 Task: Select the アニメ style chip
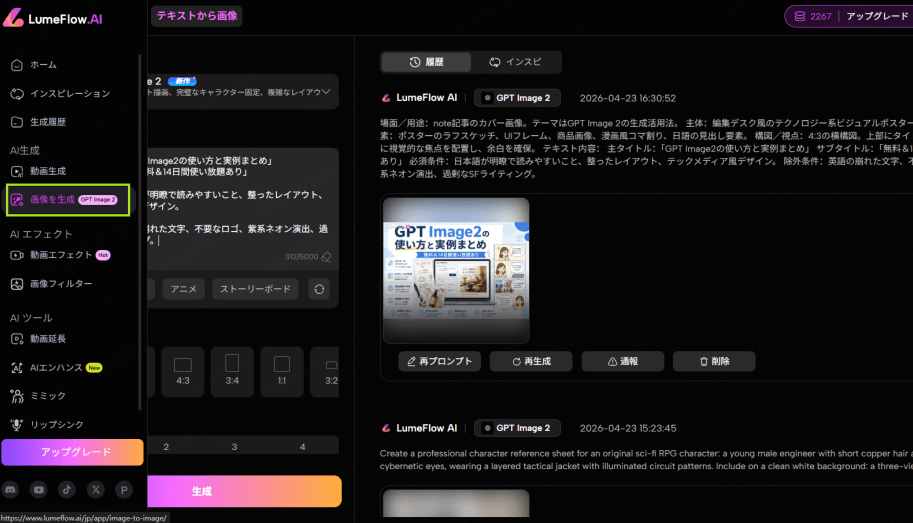183,289
